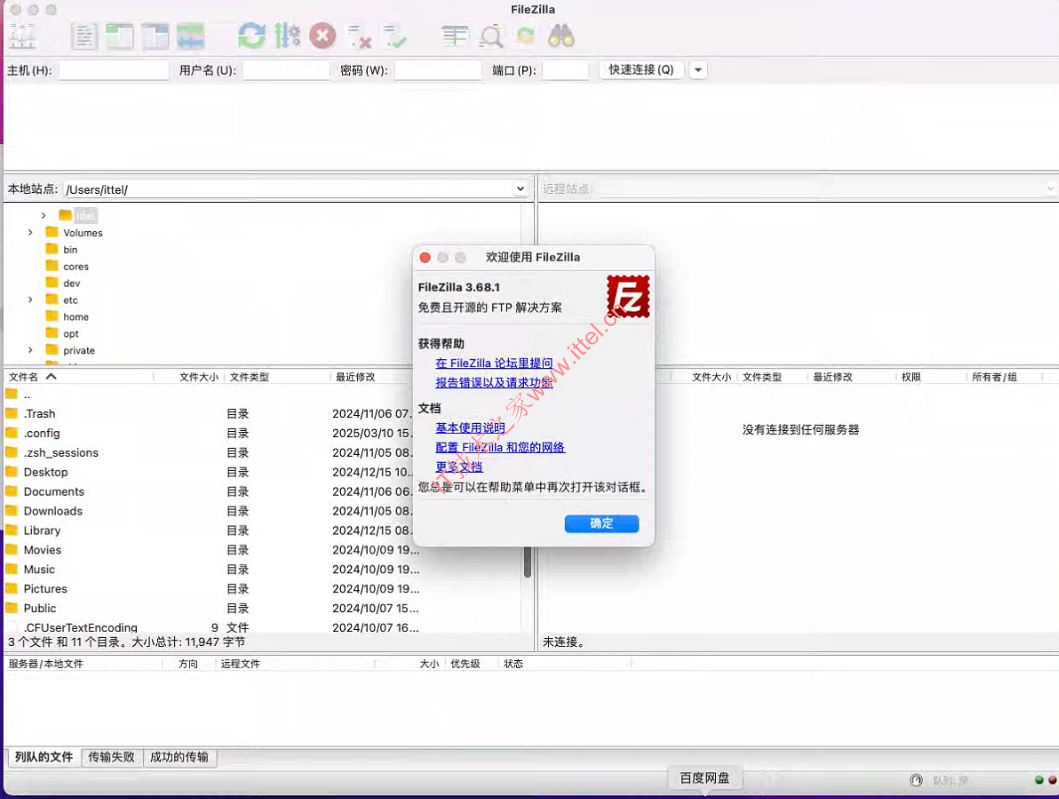Click the refresh file lists icon
This screenshot has width=1059, height=799.
point(251,36)
